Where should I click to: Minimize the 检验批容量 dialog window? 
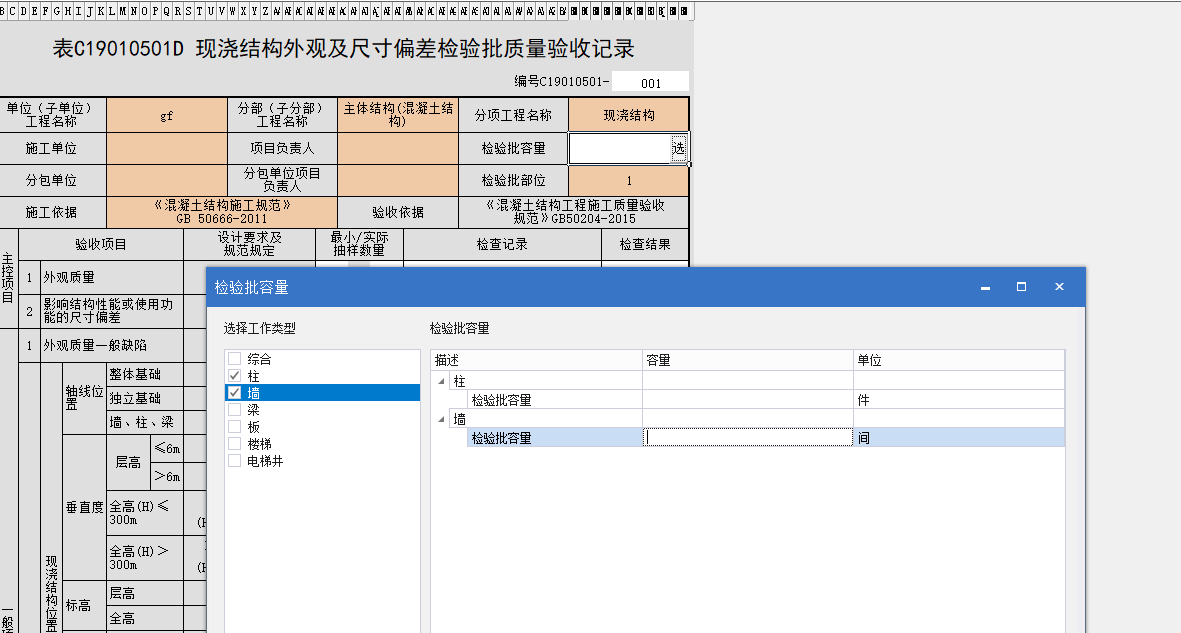[985, 287]
